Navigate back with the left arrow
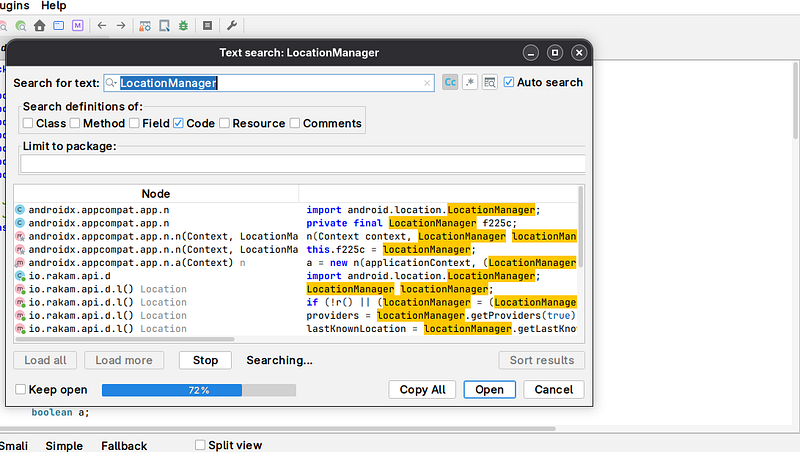This screenshot has width=800, height=452. (102, 26)
